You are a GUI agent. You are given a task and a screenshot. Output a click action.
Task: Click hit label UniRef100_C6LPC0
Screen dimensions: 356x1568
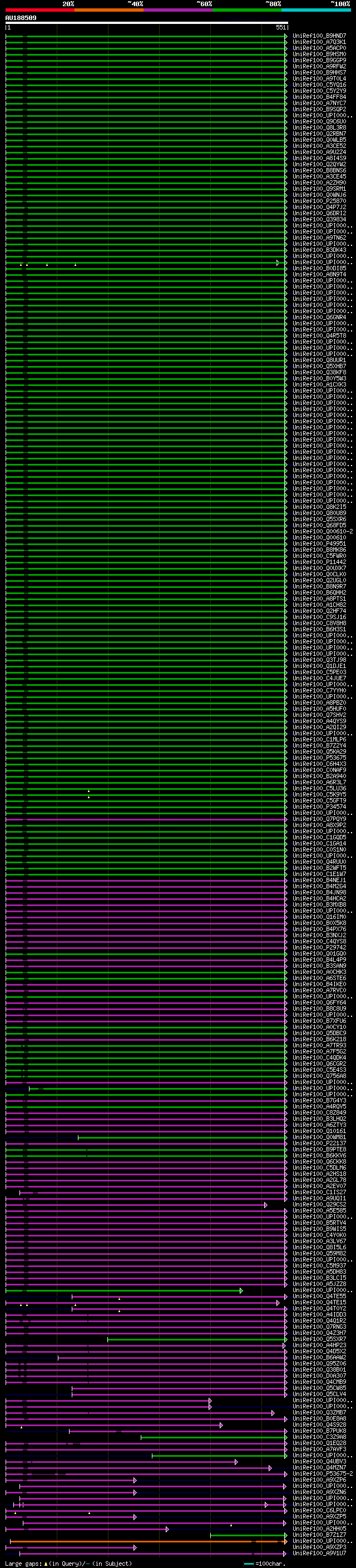pyautogui.click(x=319, y=1510)
